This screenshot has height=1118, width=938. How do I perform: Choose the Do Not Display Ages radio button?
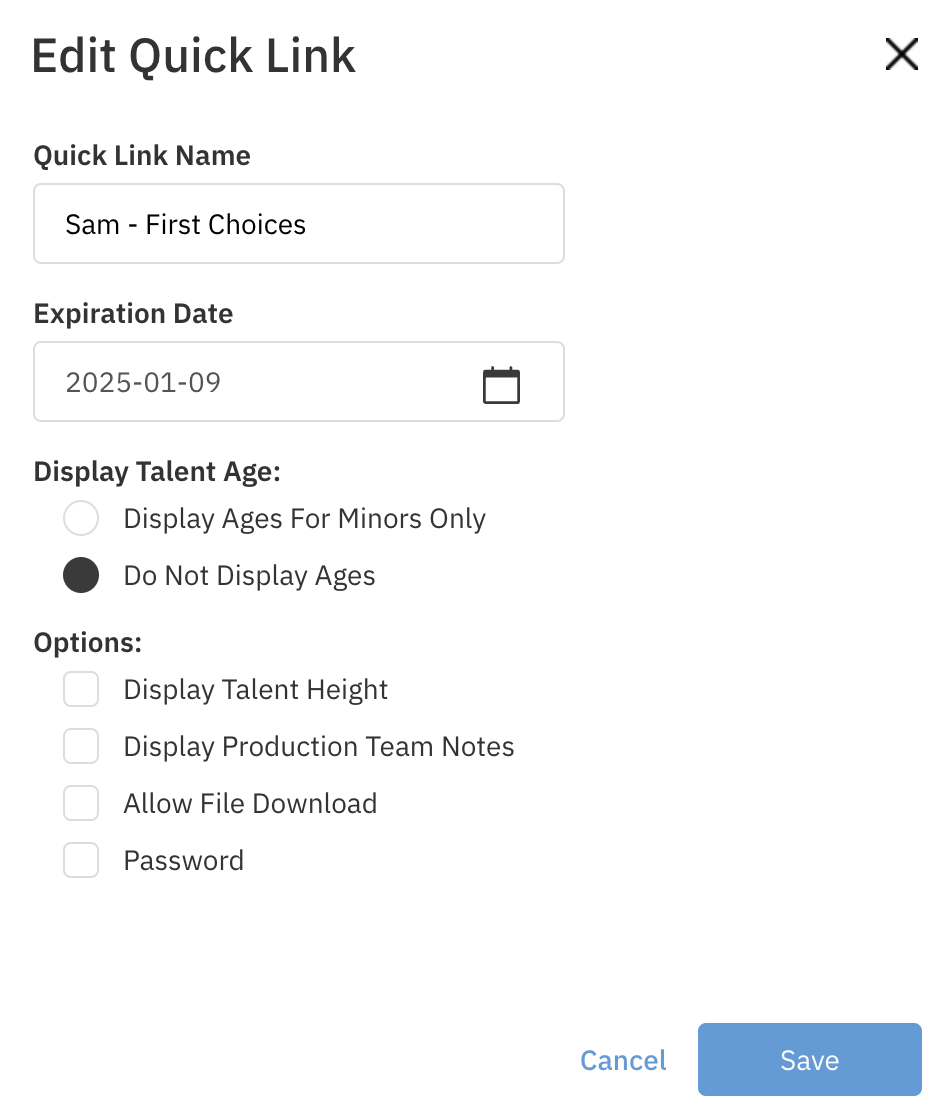tap(81, 576)
